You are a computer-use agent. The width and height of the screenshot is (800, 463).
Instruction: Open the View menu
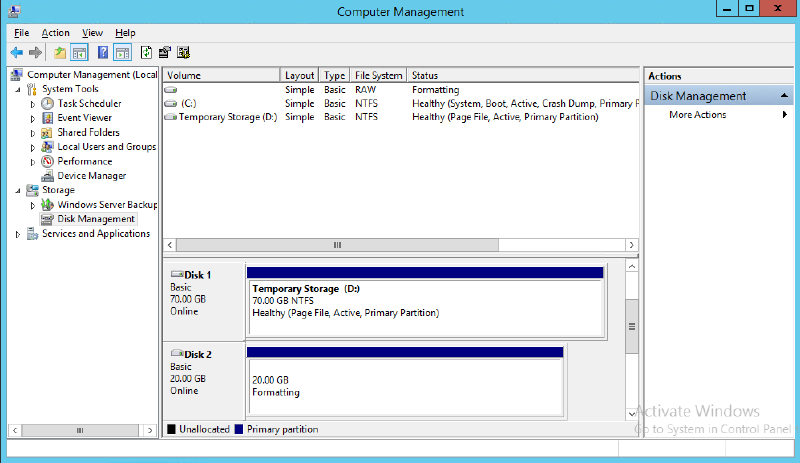[92, 33]
